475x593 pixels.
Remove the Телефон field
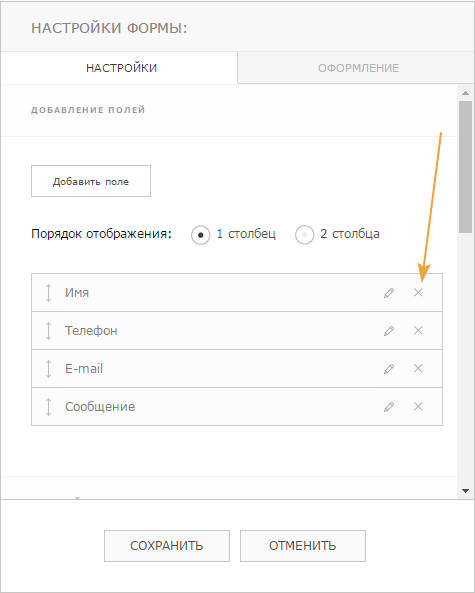tap(418, 331)
